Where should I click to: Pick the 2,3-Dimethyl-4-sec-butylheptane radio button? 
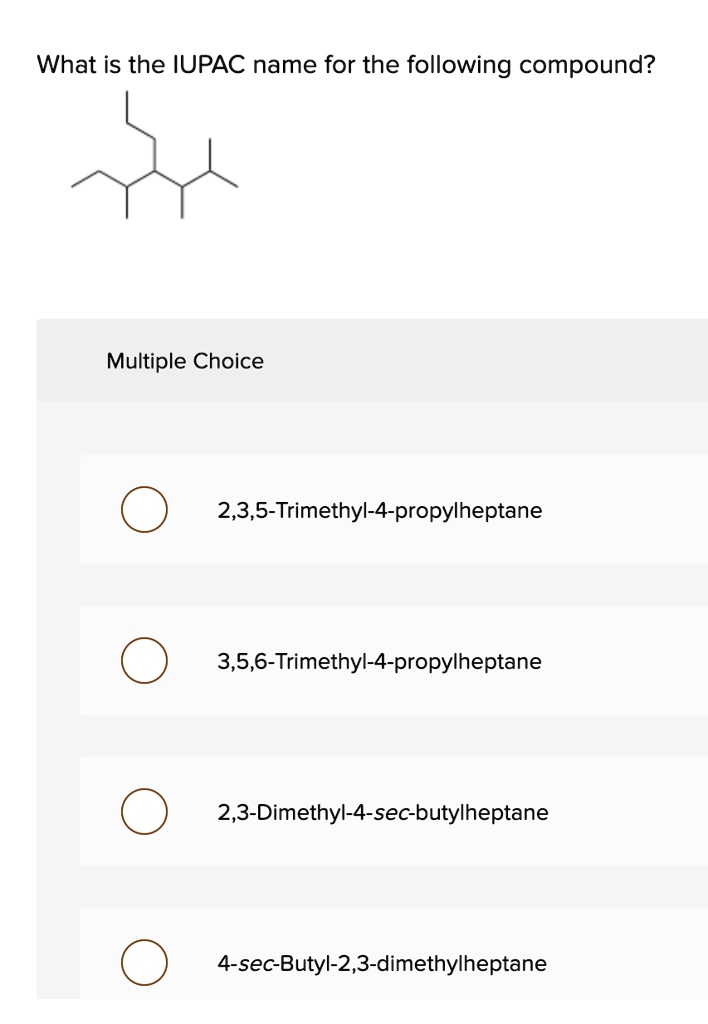point(144,812)
